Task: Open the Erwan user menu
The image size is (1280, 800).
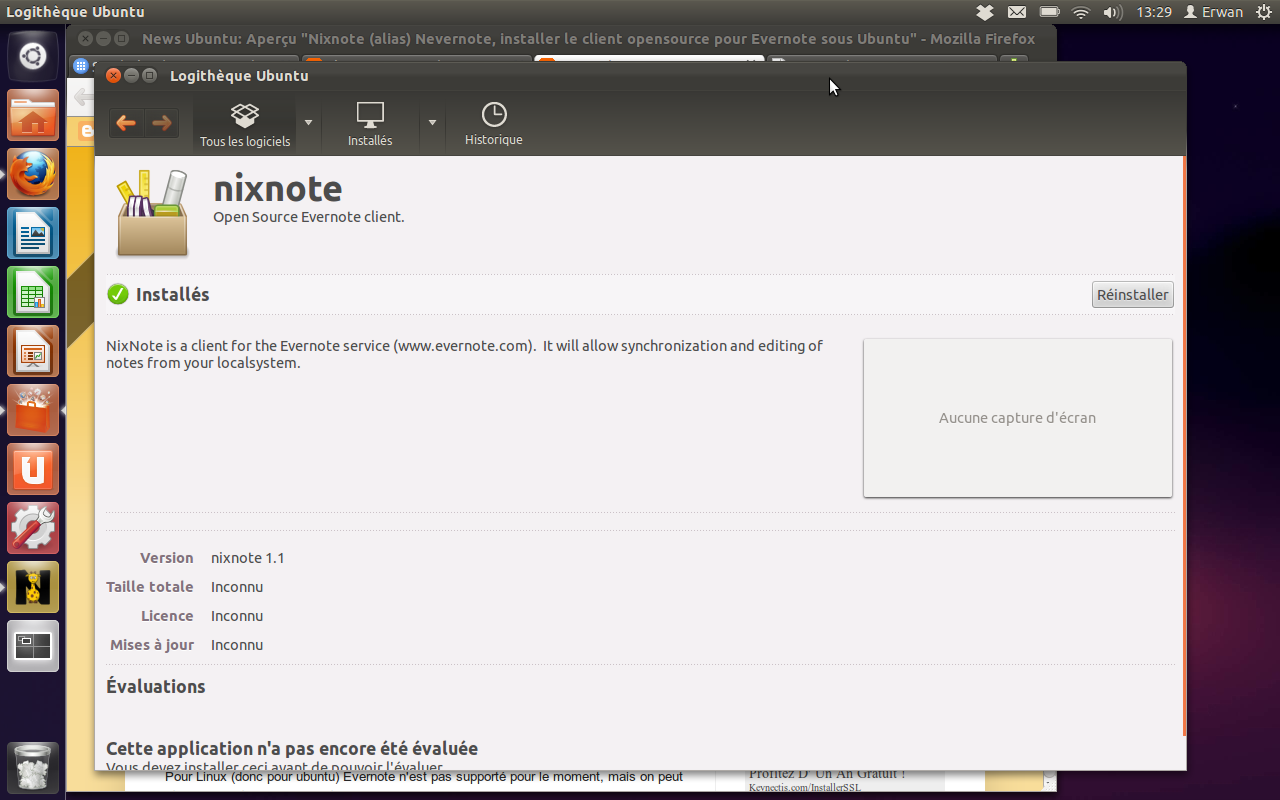Action: coord(1213,12)
